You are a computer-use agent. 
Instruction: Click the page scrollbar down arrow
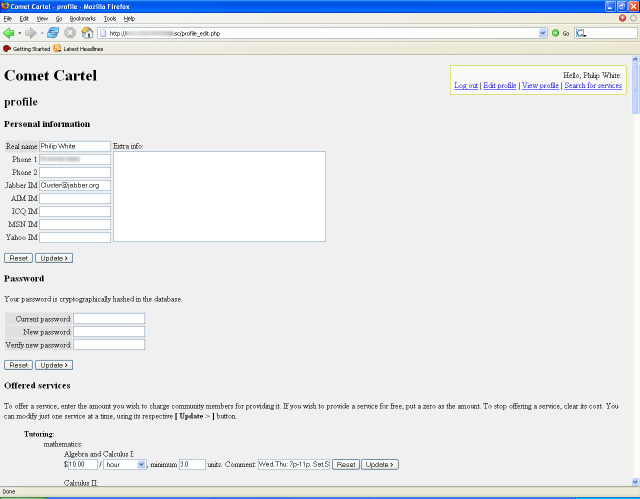click(635, 482)
